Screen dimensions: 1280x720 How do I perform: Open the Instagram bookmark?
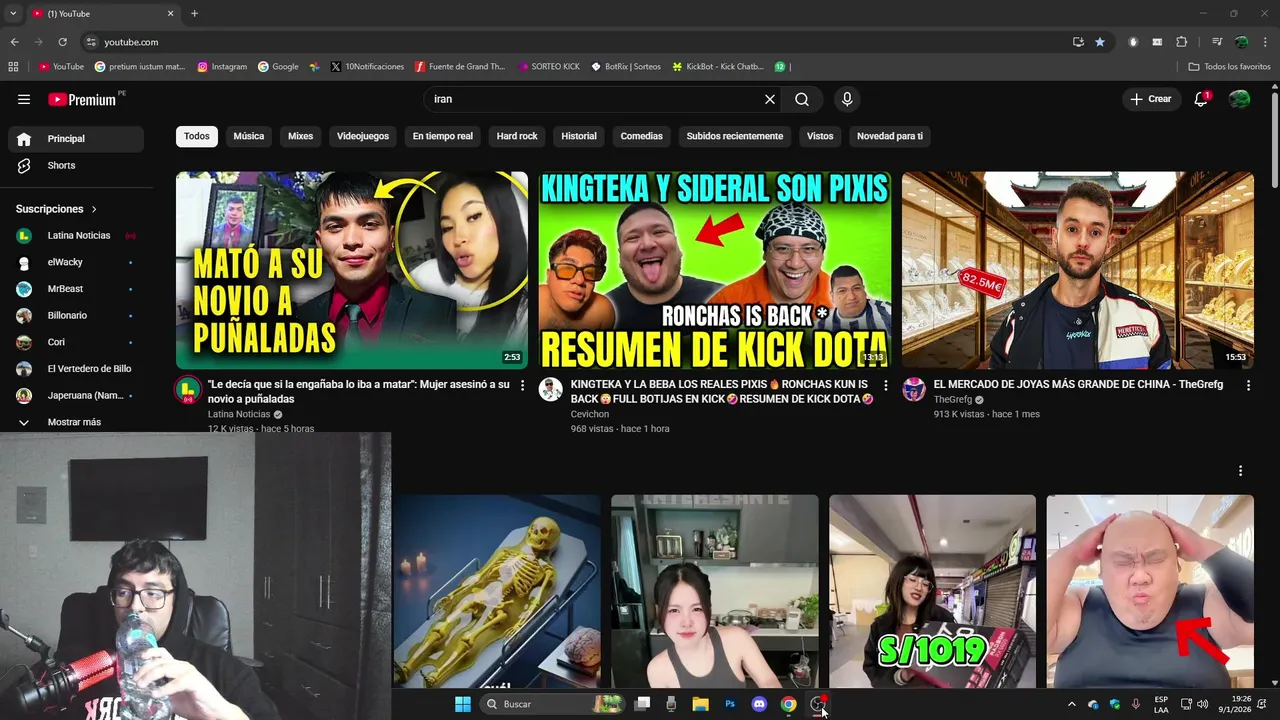[222, 67]
